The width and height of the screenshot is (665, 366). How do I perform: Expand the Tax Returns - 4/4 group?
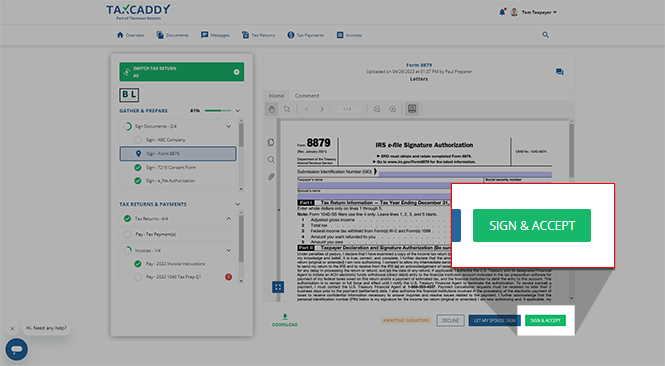click(229, 219)
